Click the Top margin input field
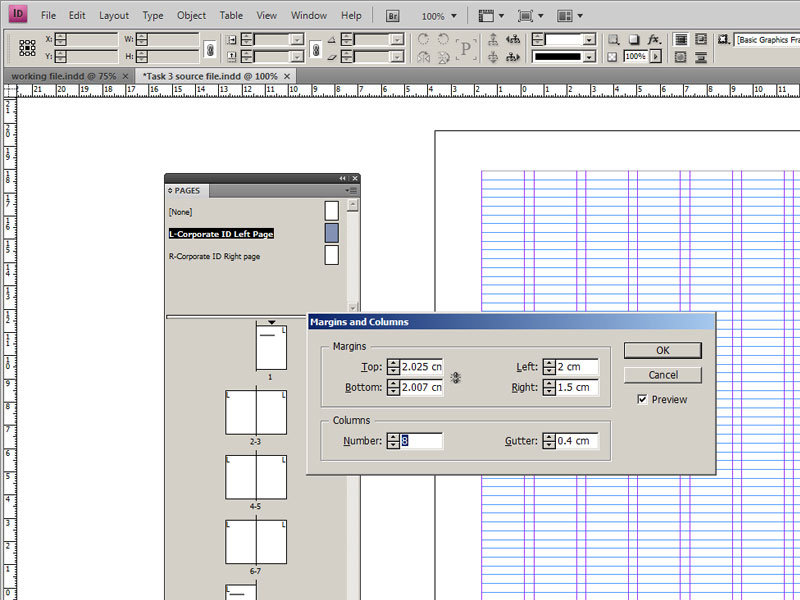The image size is (800, 600). [422, 367]
